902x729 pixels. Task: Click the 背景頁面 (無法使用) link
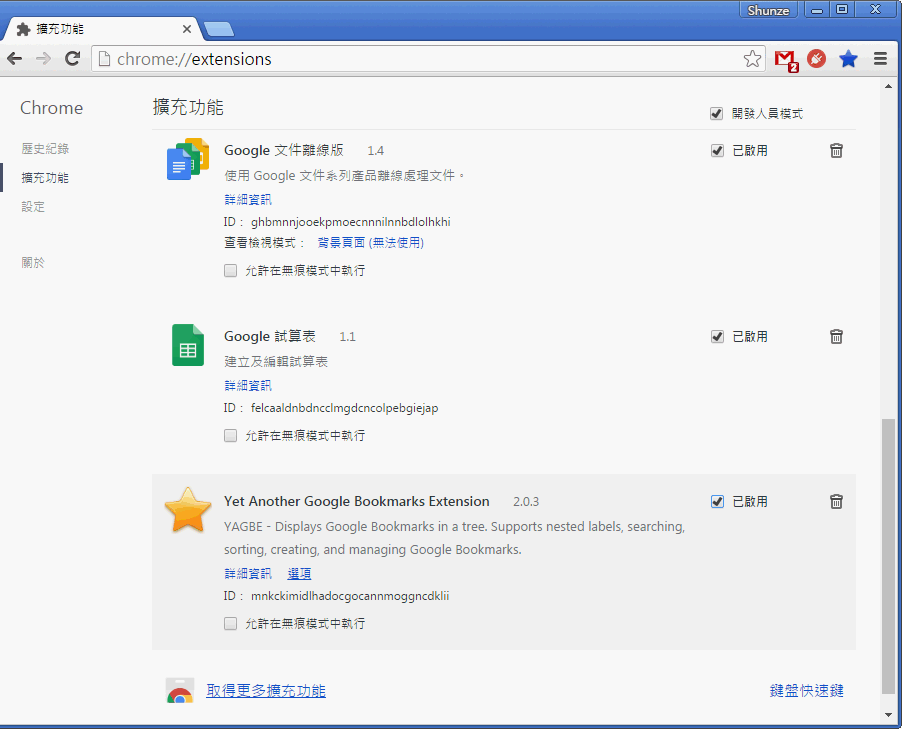click(370, 243)
